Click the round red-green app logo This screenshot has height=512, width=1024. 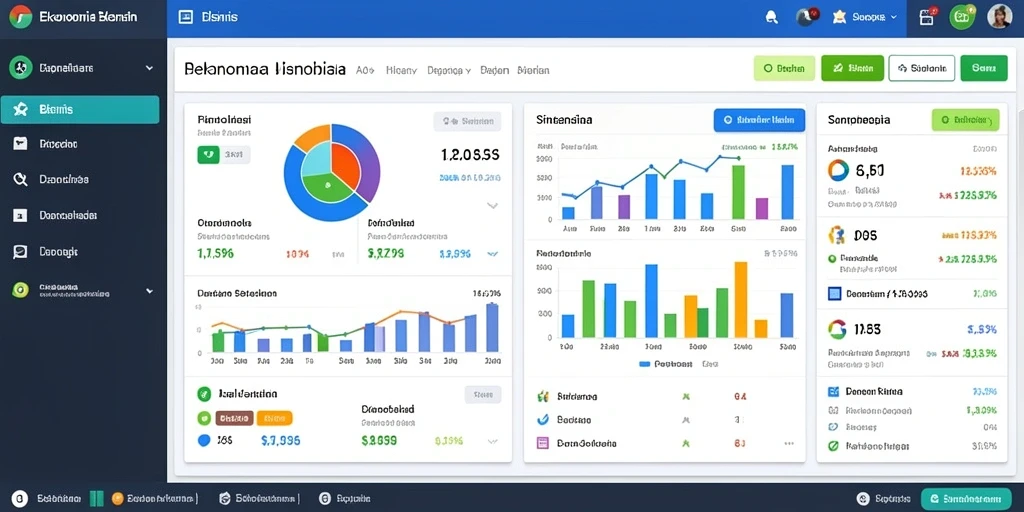20,16
